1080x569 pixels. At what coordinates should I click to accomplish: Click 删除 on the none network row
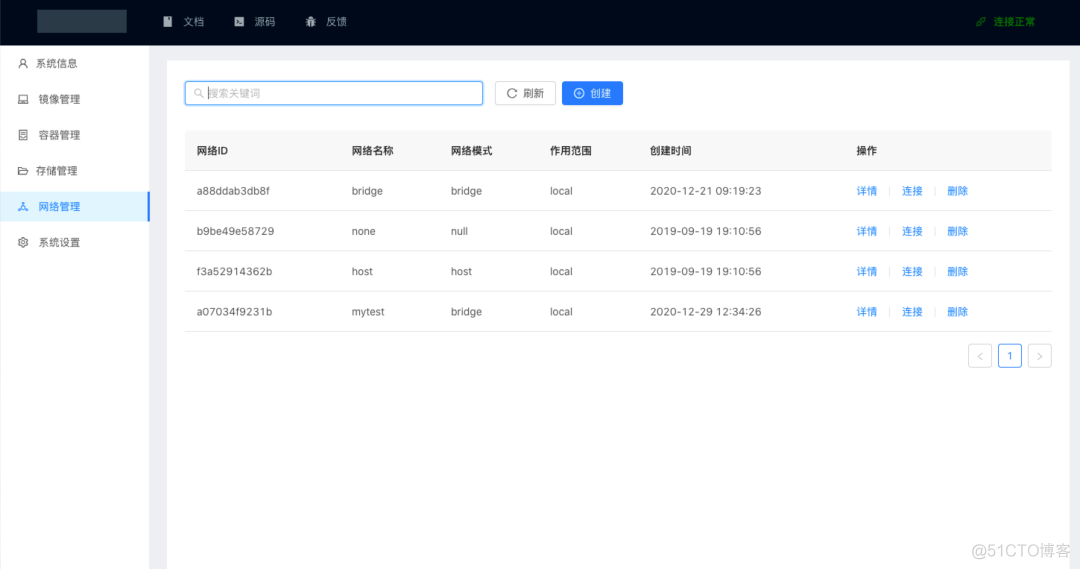pyautogui.click(x=957, y=231)
